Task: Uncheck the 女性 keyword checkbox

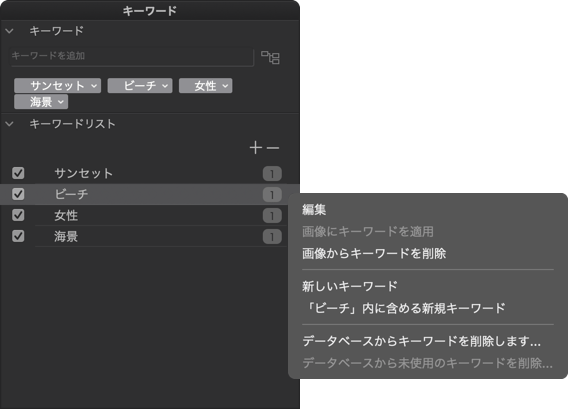Action: [18, 215]
